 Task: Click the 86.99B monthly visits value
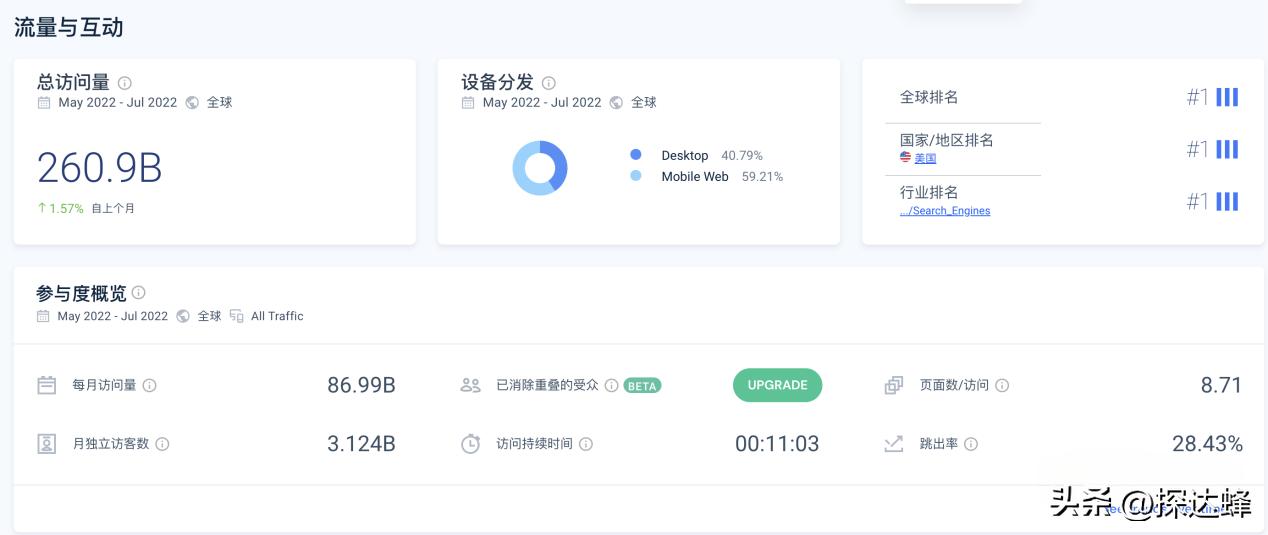[361, 385]
